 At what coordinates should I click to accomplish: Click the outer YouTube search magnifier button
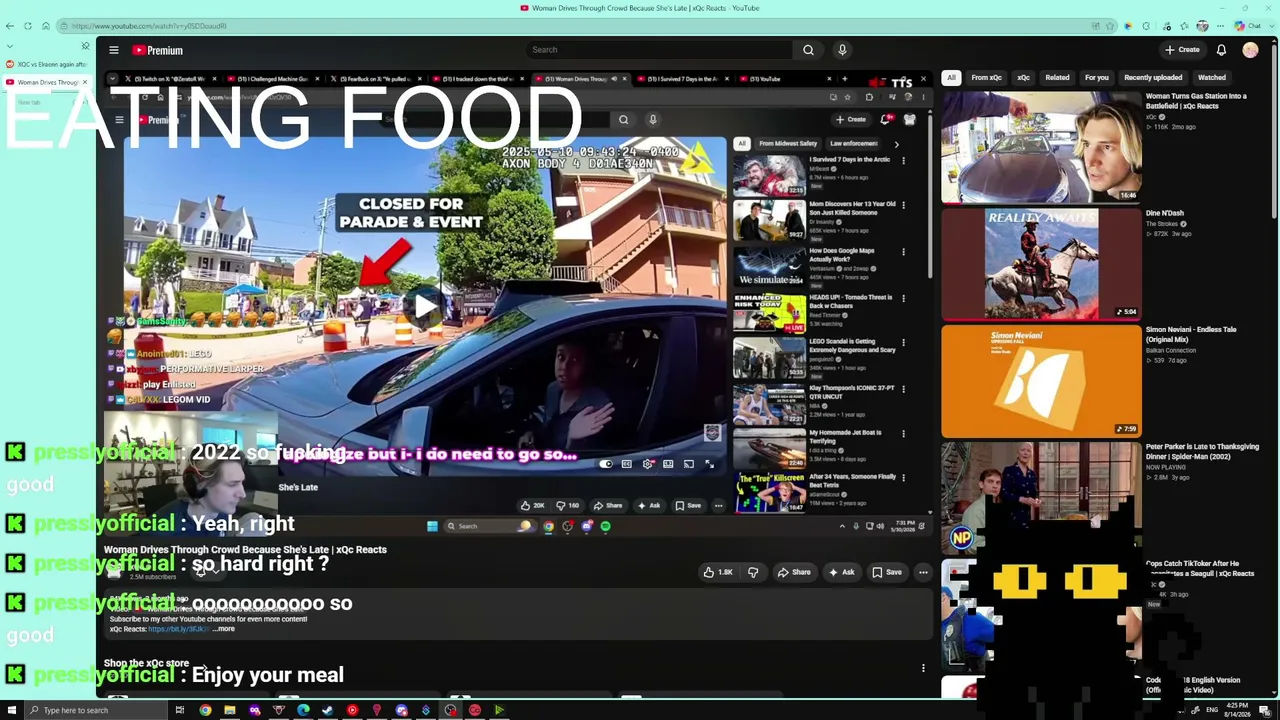(x=808, y=50)
